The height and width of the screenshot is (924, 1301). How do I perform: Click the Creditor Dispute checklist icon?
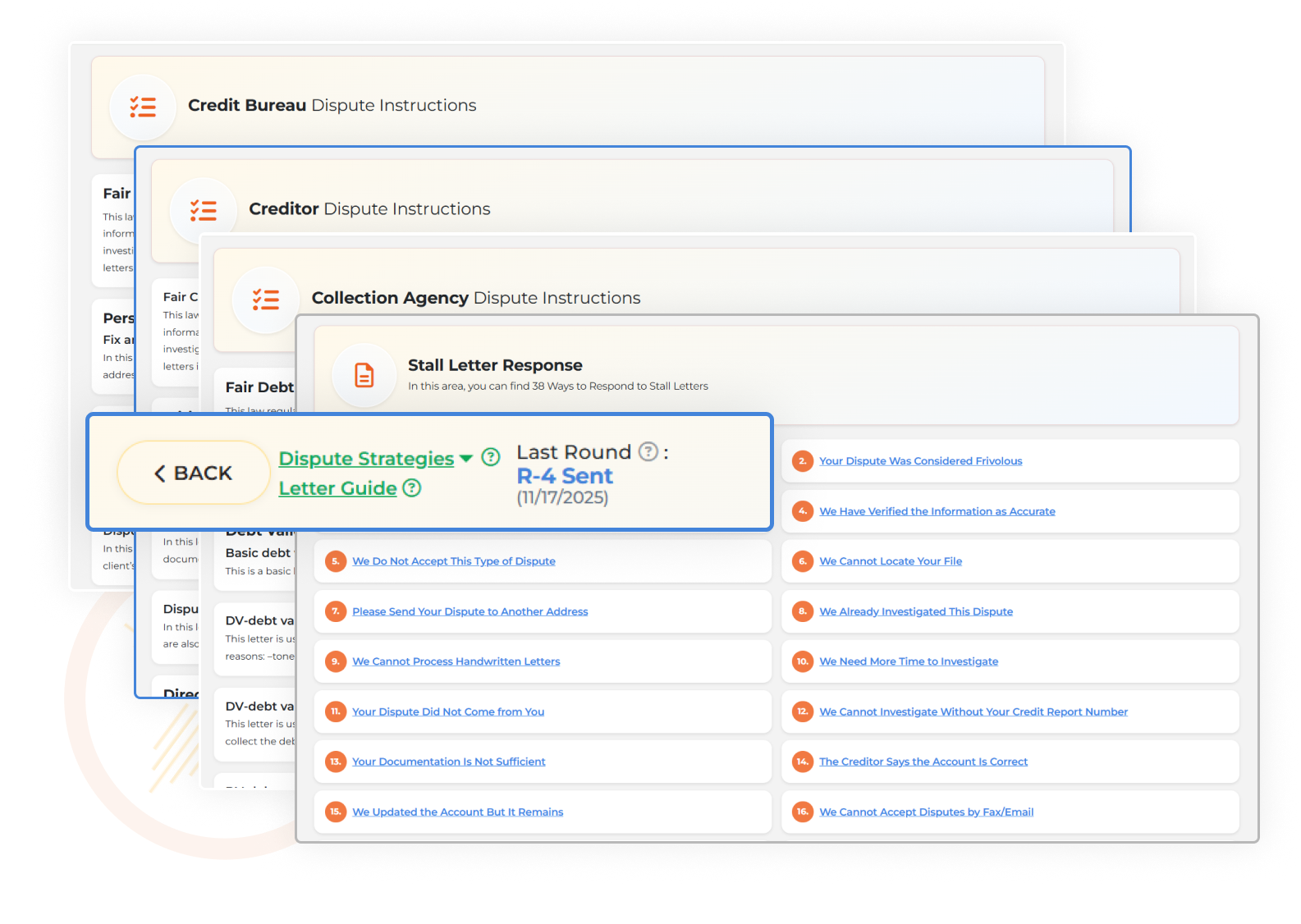point(204,211)
